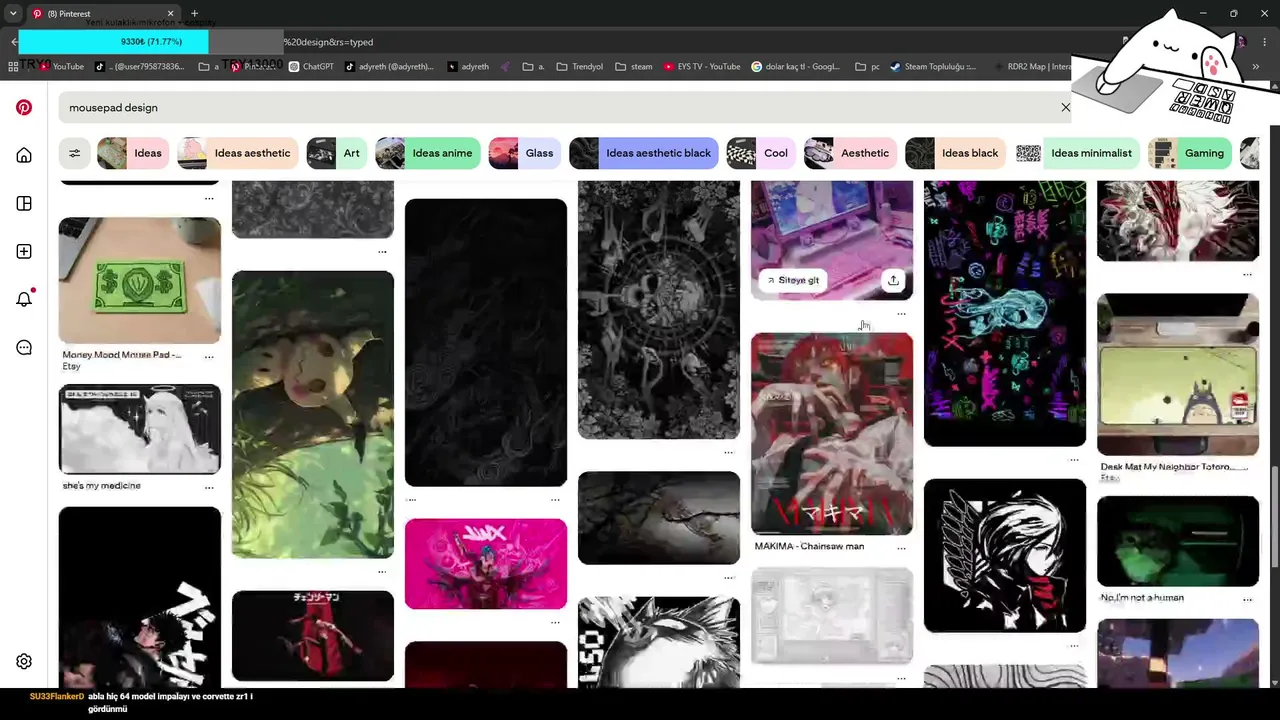The height and width of the screenshot is (720, 1280).
Task: Select the Ideas black filter chip
Action: pyautogui.click(x=954, y=153)
